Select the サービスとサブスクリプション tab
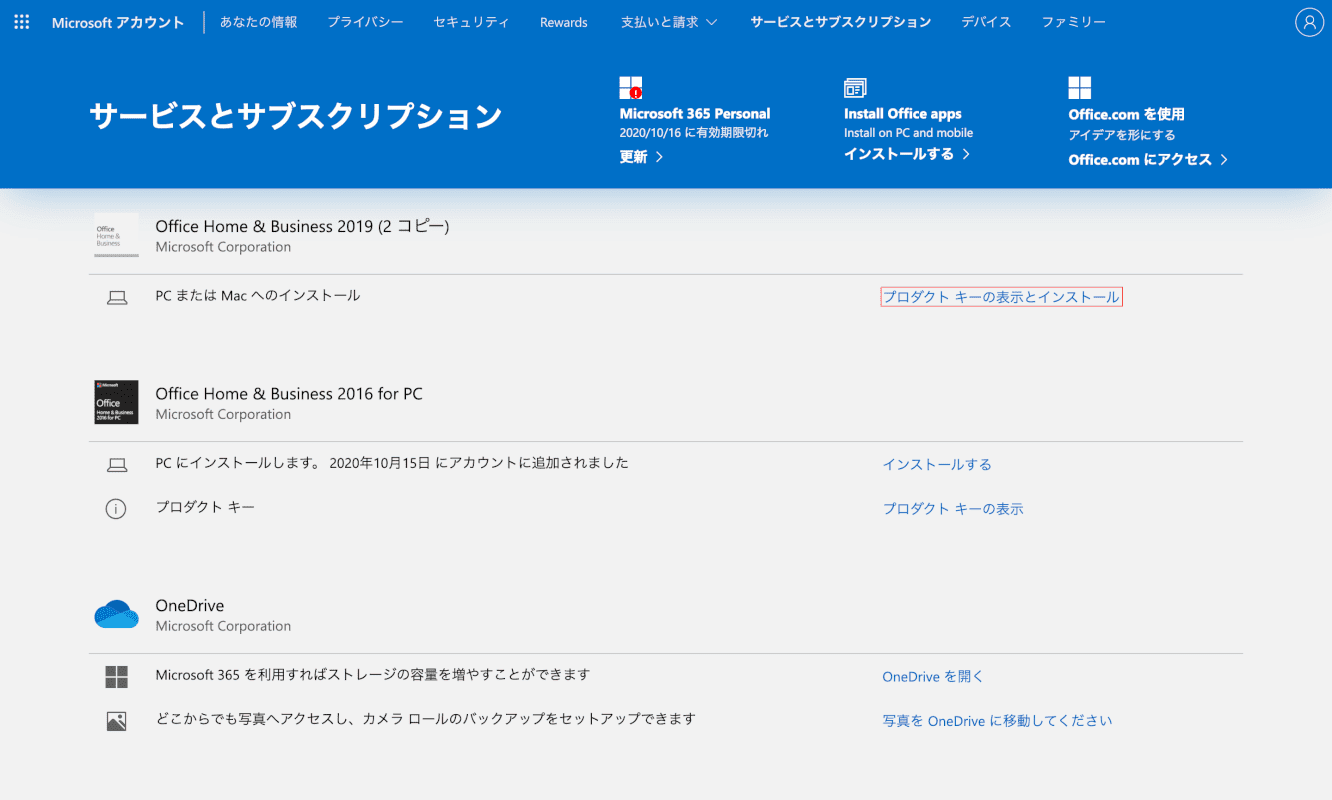The image size is (1332, 800). 841,22
